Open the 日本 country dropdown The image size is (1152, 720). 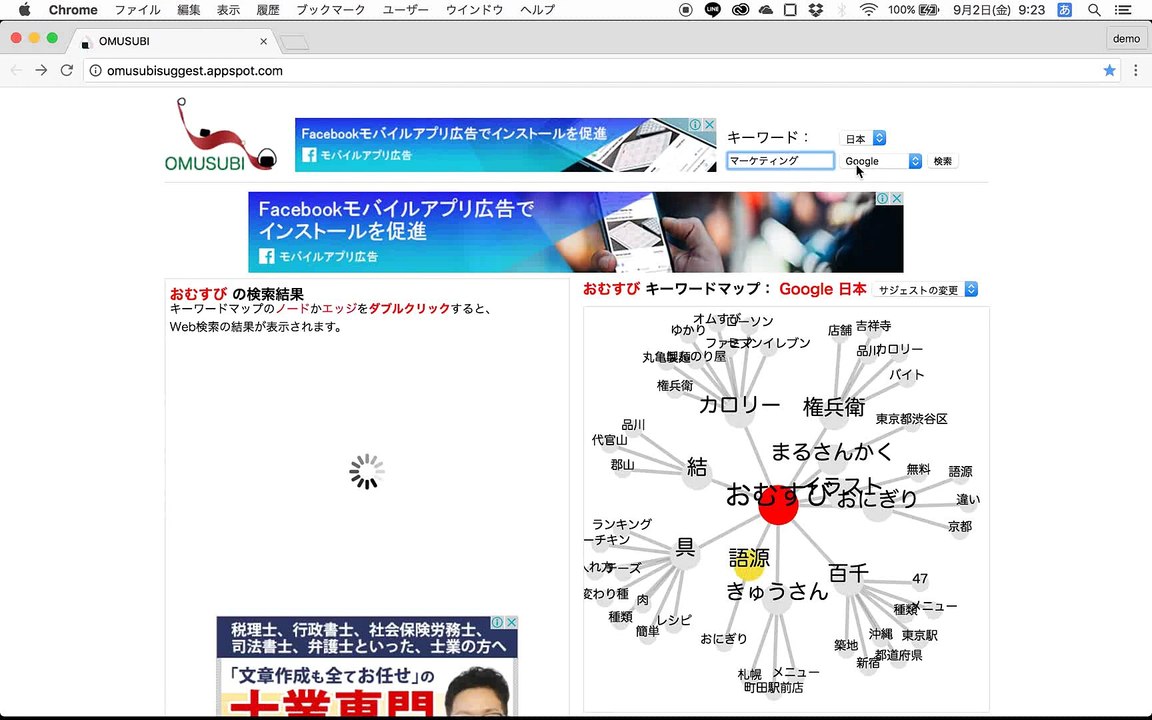(x=863, y=138)
